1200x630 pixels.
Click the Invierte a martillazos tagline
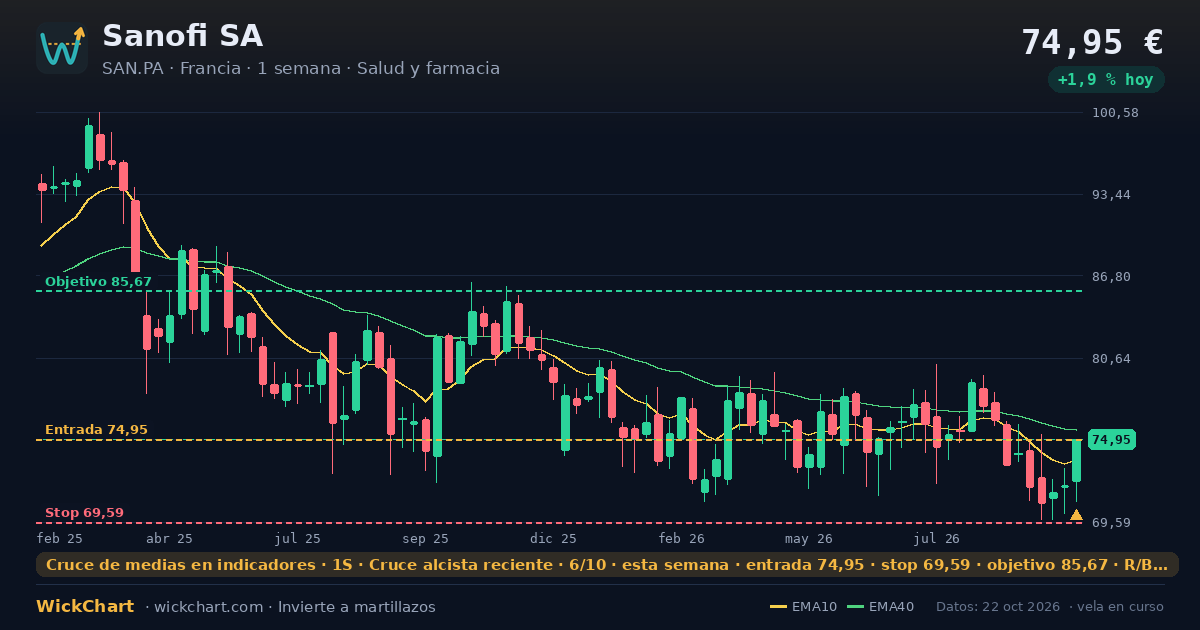[357, 607]
